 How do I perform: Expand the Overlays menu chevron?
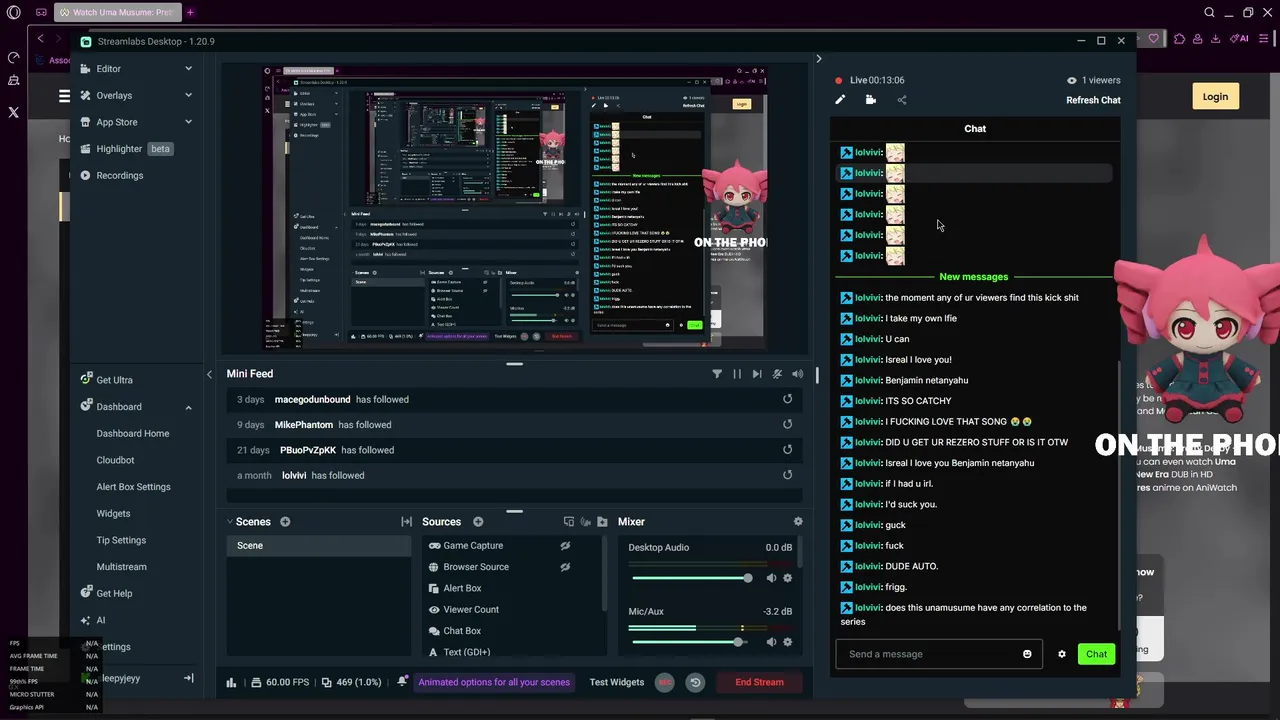188,95
